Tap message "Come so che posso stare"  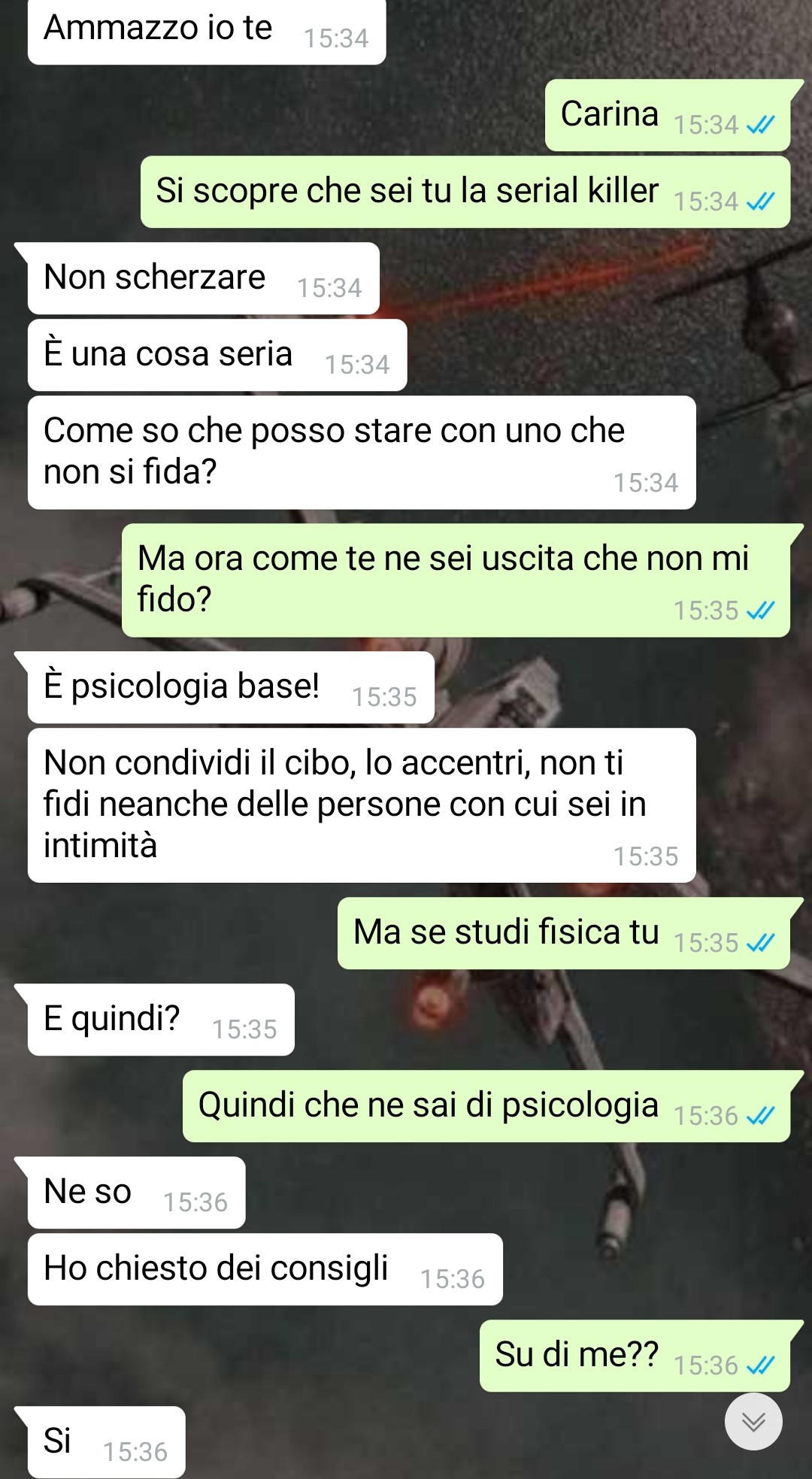(362, 453)
